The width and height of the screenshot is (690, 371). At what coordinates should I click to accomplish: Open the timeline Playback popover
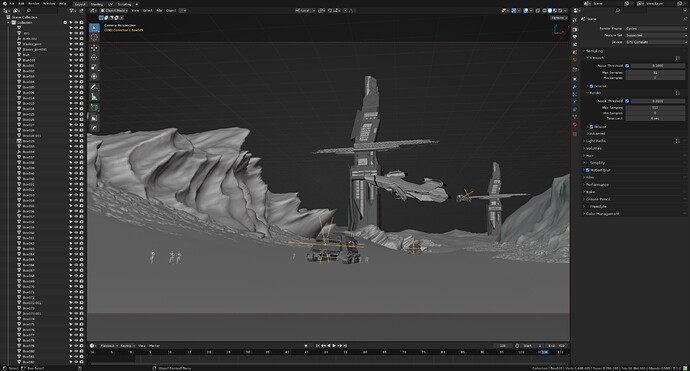tap(108, 346)
